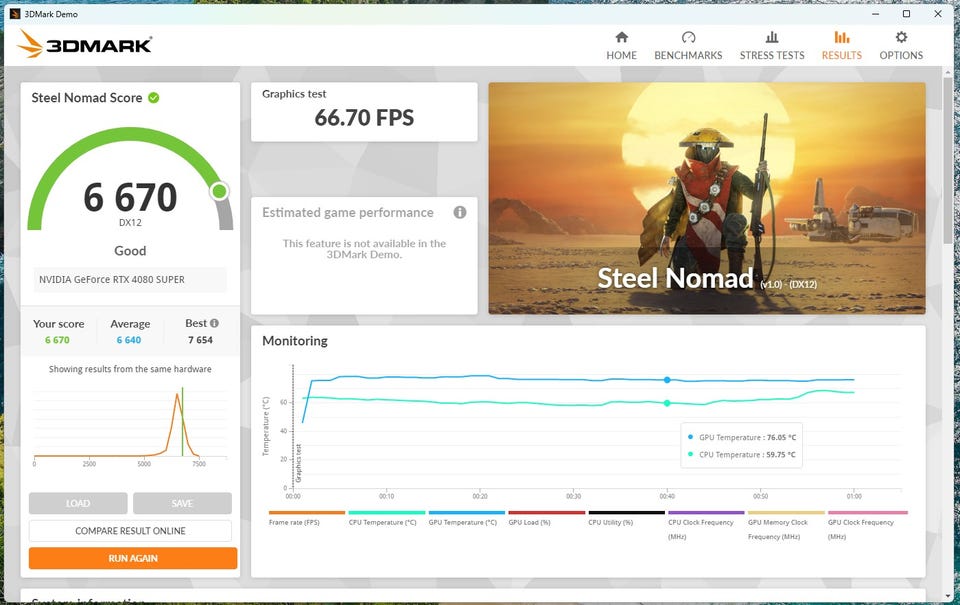Click the 66.70 FPS graphics test value
The width and height of the screenshot is (960, 605).
coord(364,118)
